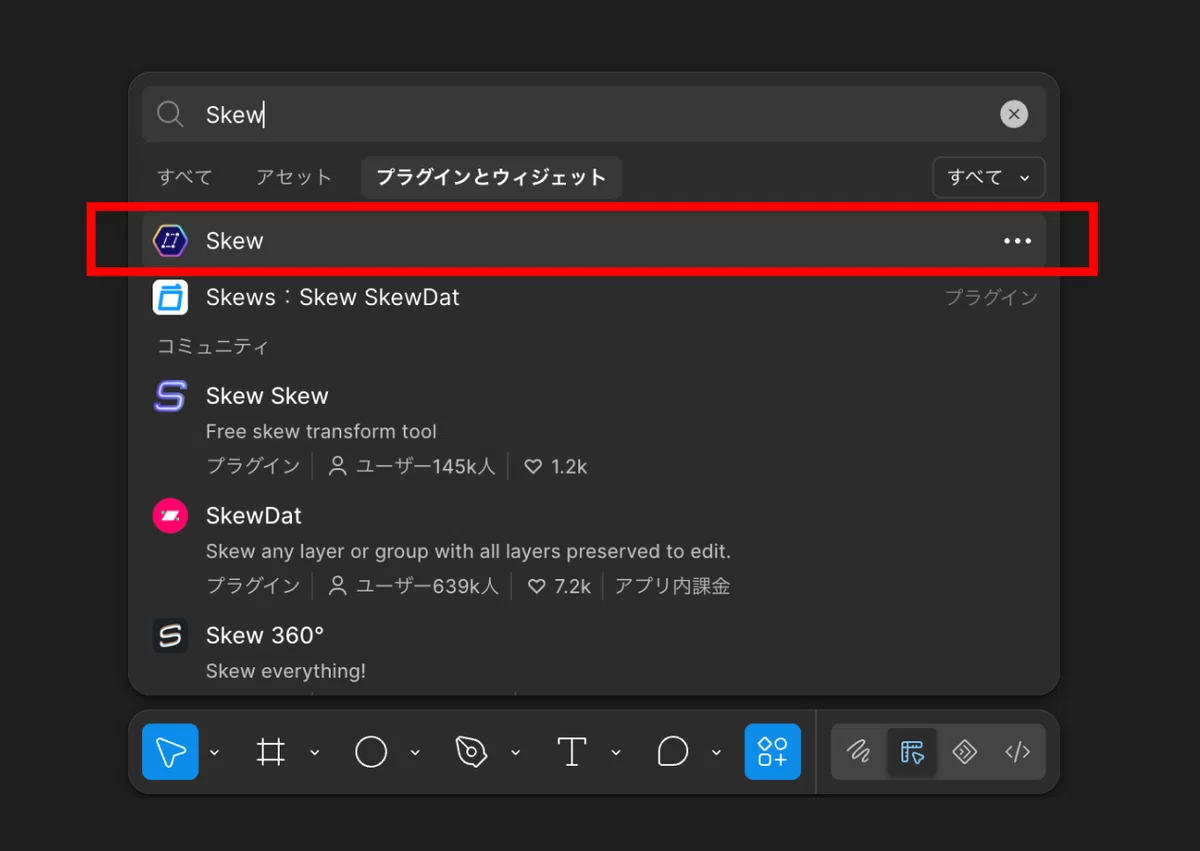Open the Move tool options chevron

pyautogui.click(x=214, y=752)
